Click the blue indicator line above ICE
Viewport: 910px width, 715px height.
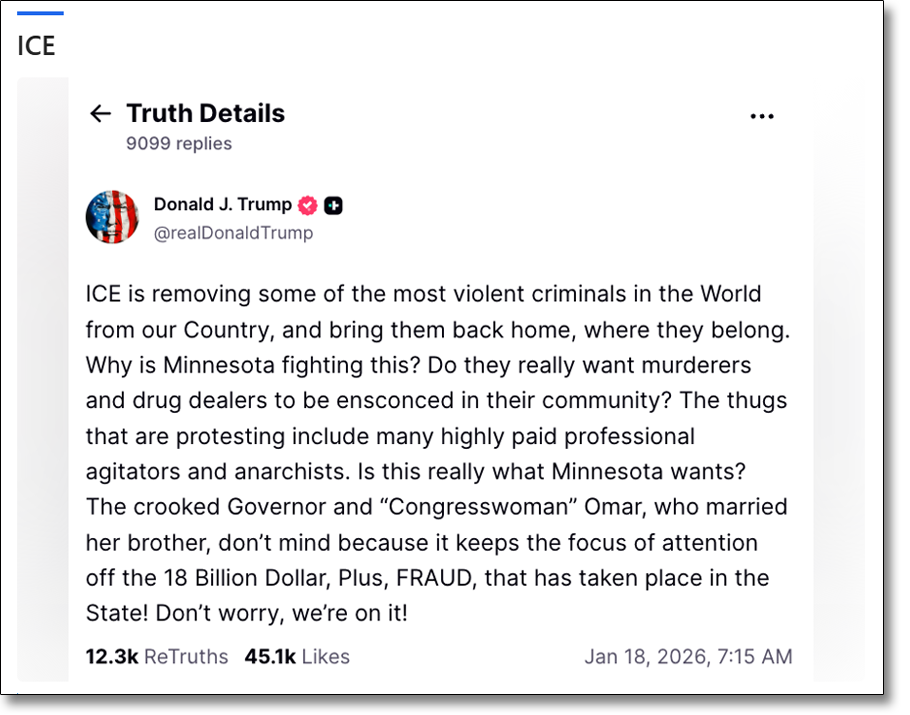tap(40, 13)
